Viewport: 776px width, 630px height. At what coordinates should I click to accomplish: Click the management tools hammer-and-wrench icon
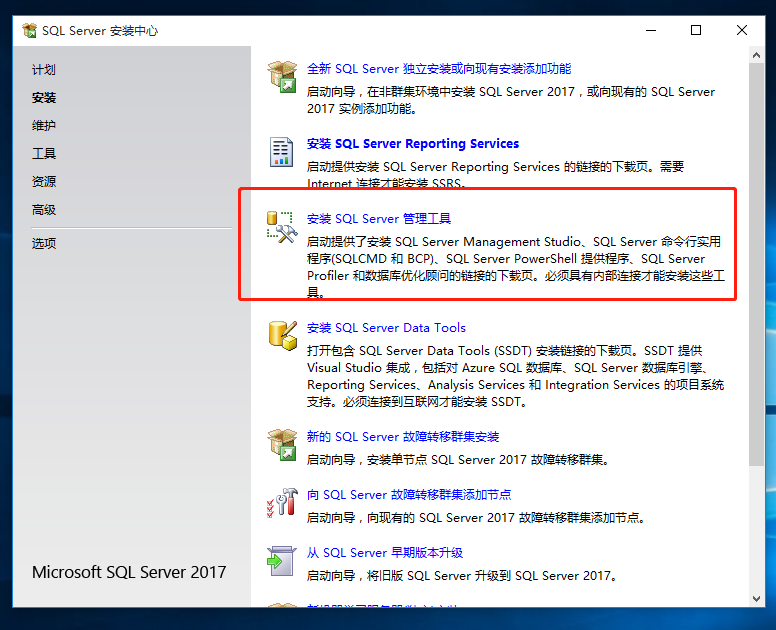282,227
